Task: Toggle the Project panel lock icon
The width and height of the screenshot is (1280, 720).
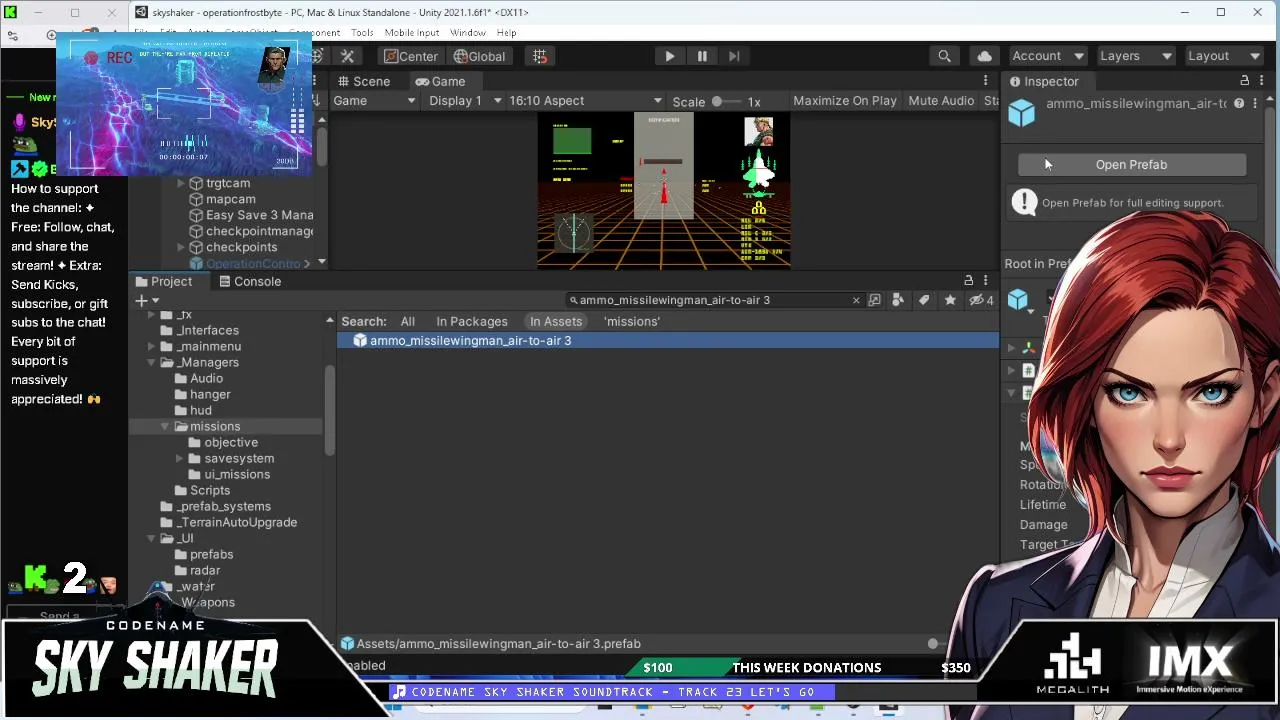Action: tap(968, 281)
